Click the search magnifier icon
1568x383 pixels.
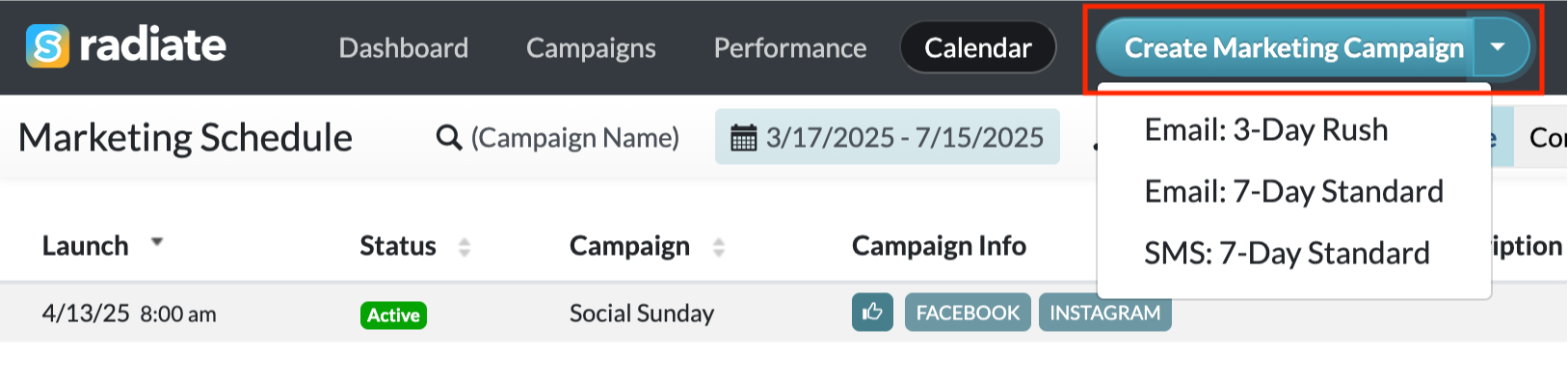click(448, 138)
